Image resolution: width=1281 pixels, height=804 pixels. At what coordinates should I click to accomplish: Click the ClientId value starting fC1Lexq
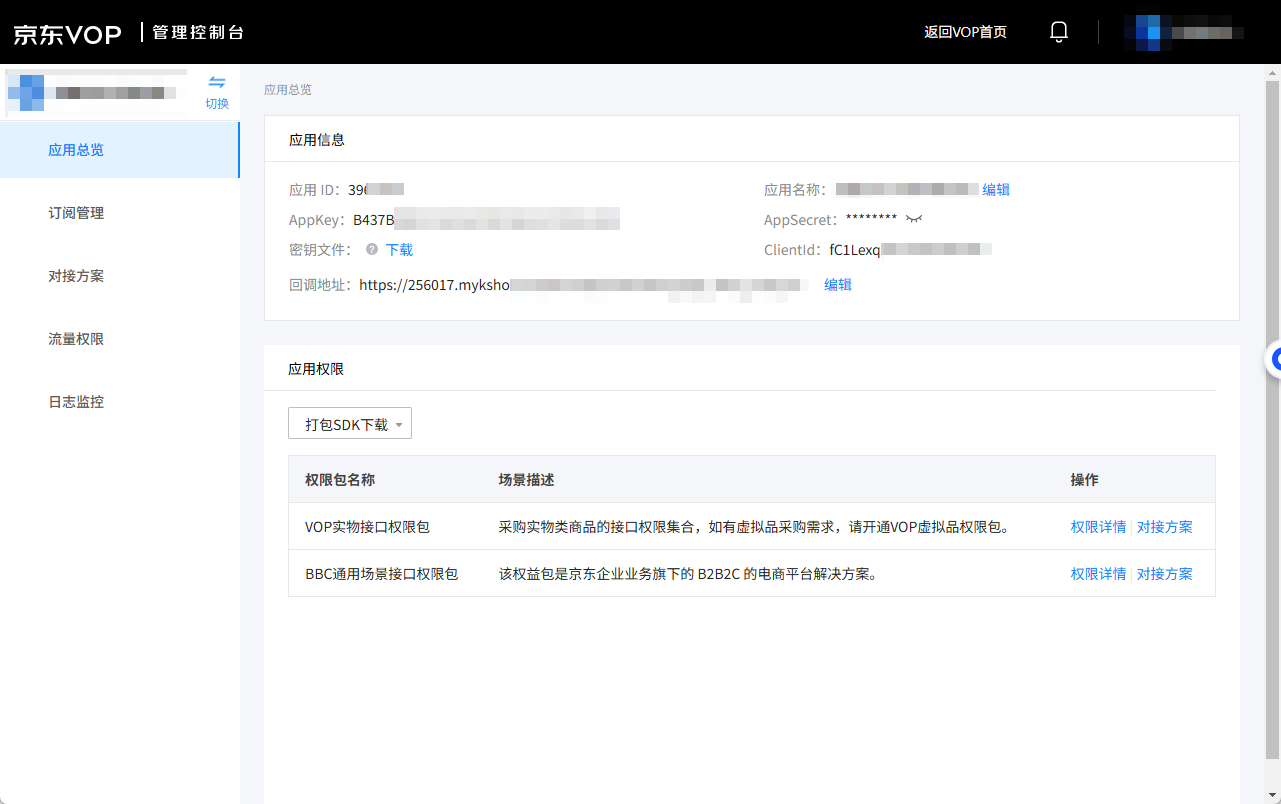[910, 249]
